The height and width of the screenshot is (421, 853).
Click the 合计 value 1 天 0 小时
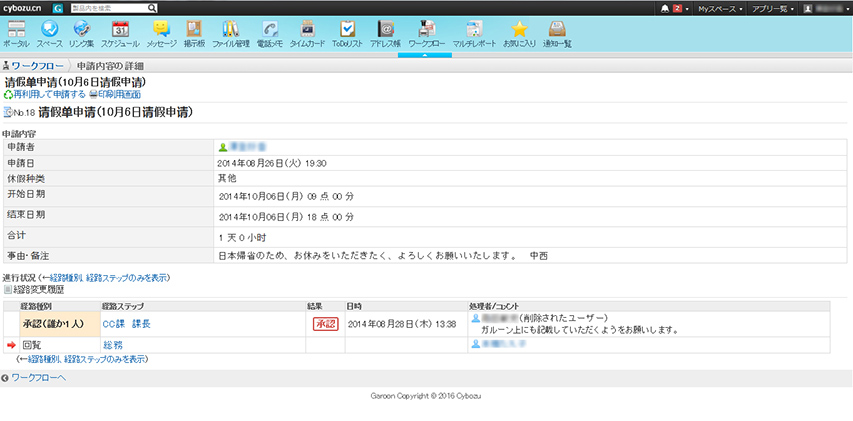click(242, 238)
